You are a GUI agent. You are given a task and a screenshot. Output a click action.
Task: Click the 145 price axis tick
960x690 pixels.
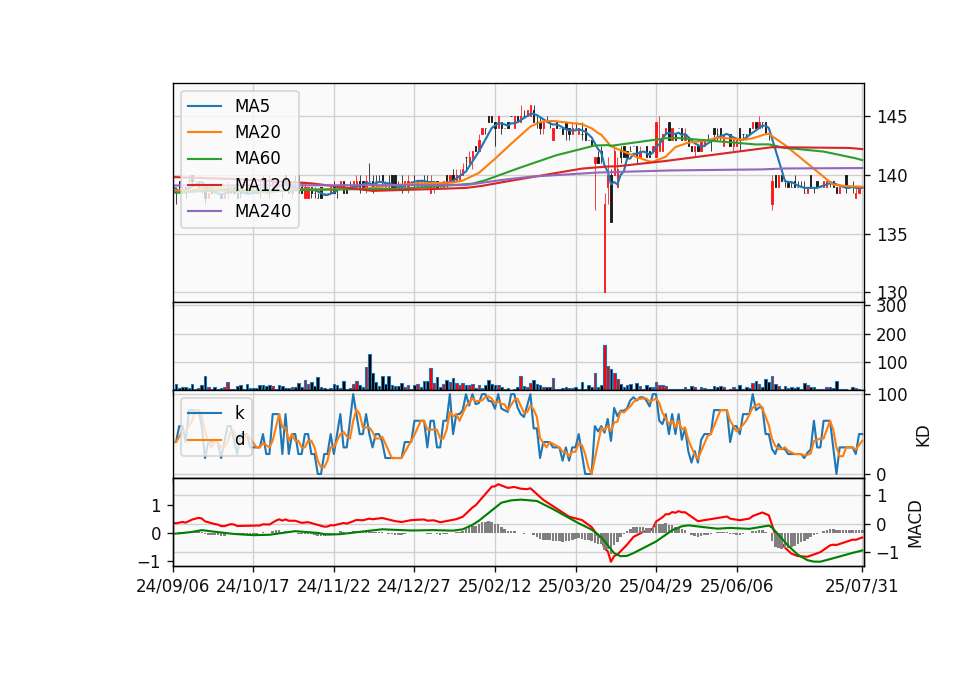click(892, 117)
